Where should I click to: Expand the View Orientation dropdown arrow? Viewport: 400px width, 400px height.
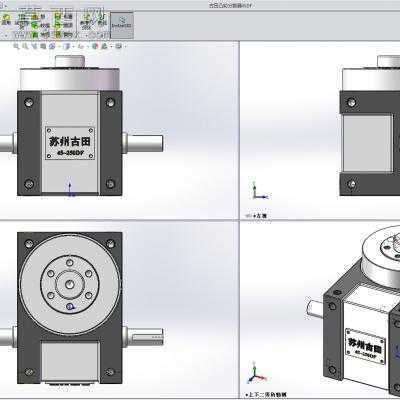(x=59, y=46)
